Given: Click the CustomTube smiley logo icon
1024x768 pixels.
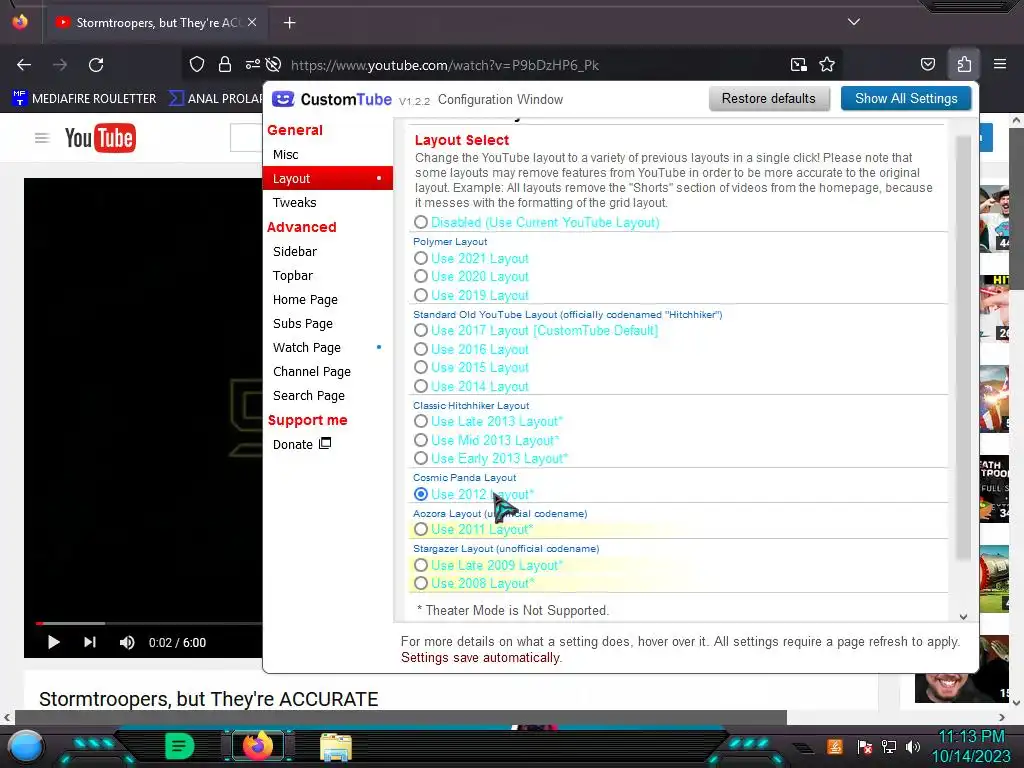Looking at the screenshot, I should [x=283, y=99].
